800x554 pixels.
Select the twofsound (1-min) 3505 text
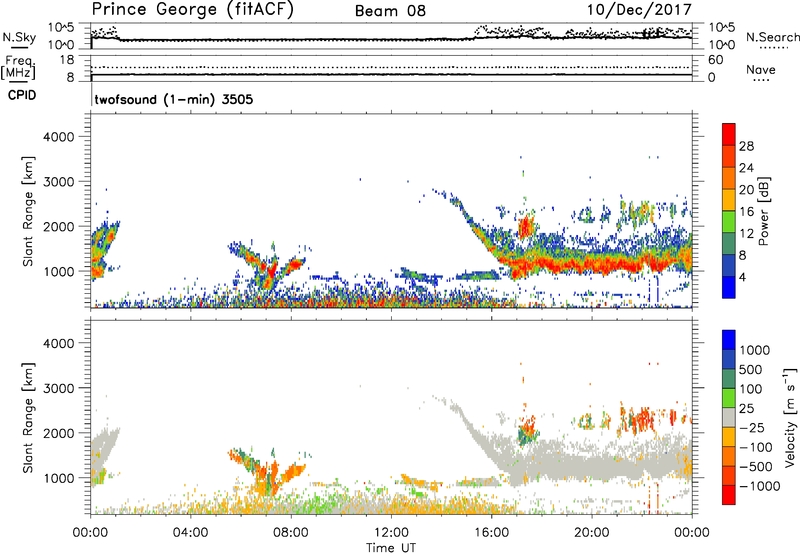coord(173,99)
